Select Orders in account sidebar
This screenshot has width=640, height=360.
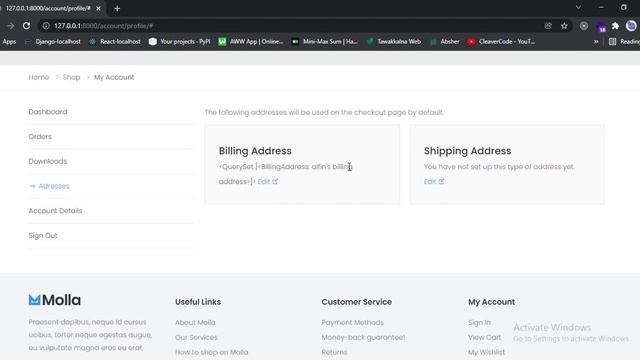coord(40,137)
